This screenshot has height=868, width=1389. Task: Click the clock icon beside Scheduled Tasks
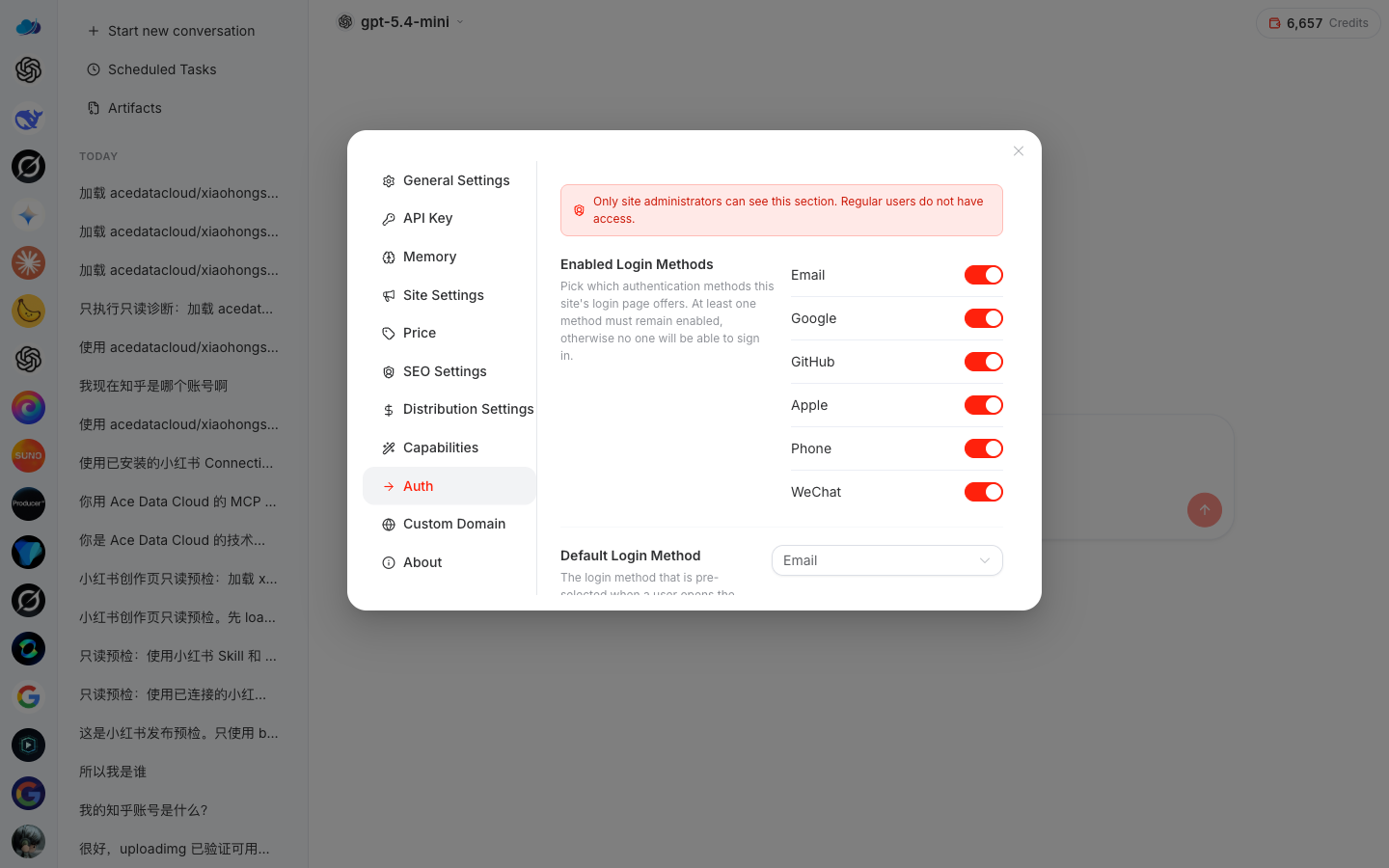click(x=94, y=69)
